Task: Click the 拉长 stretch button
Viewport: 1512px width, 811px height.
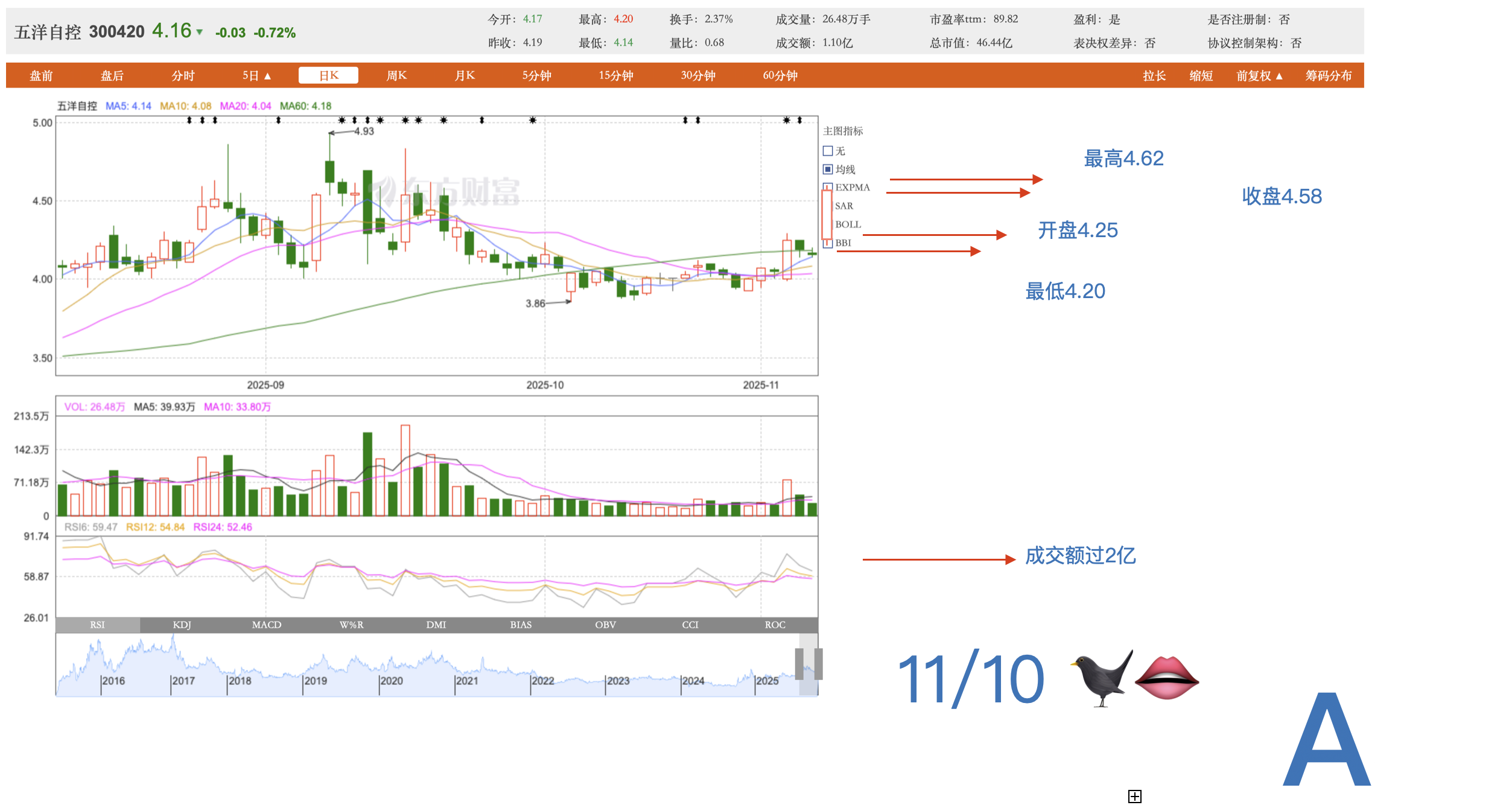Action: pyautogui.click(x=1154, y=76)
